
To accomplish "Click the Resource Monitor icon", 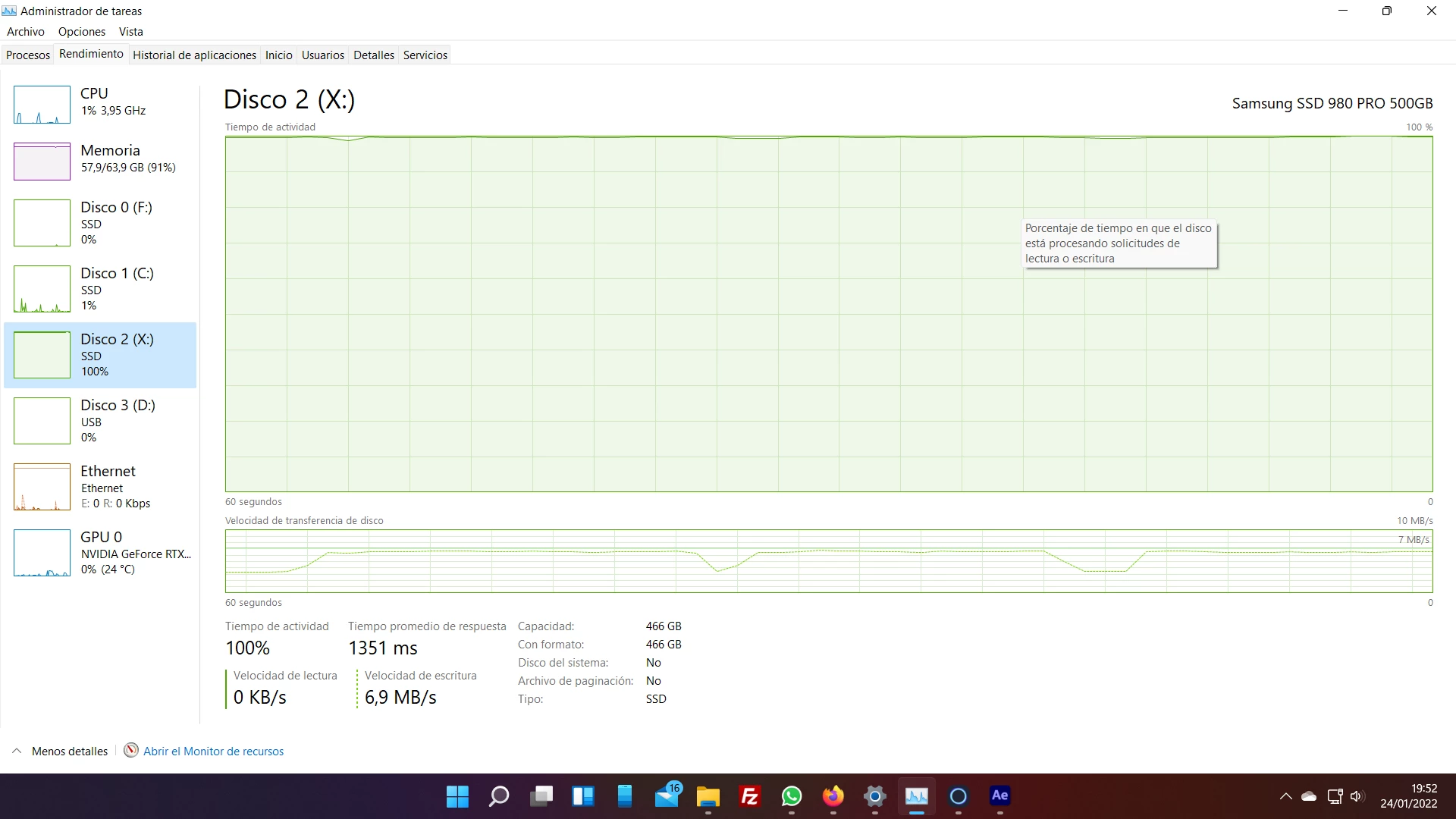I will (x=131, y=751).
